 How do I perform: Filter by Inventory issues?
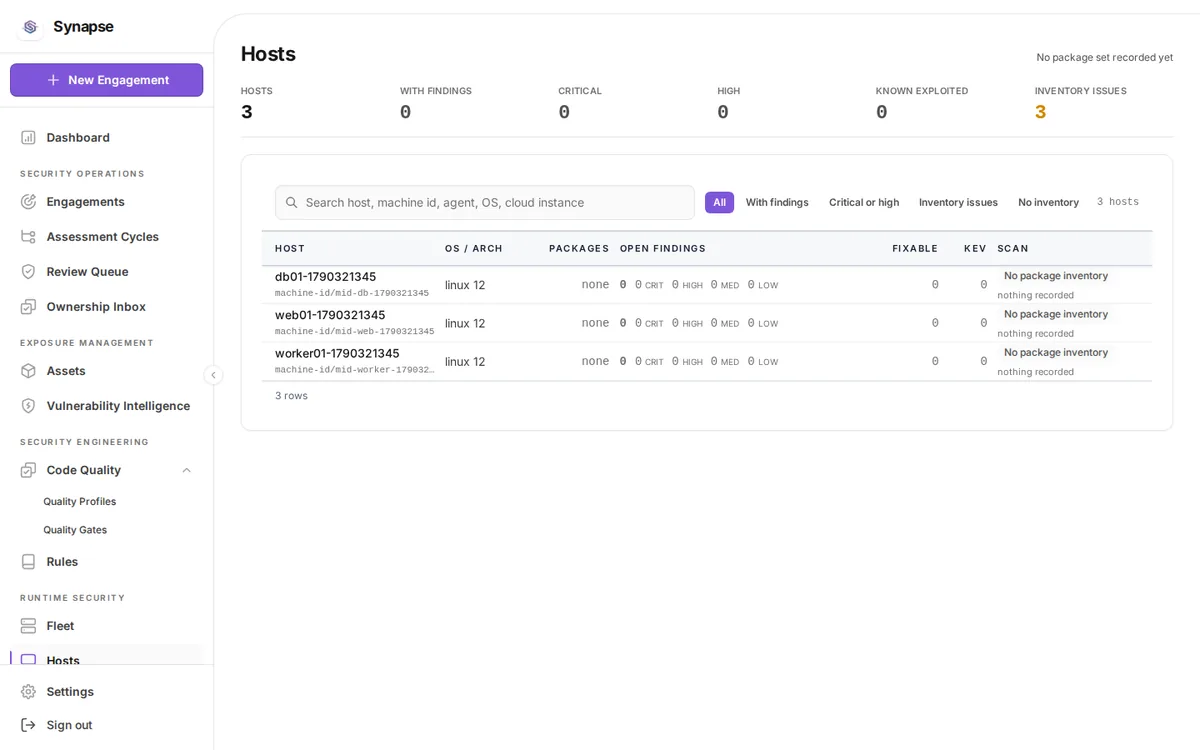coord(958,202)
